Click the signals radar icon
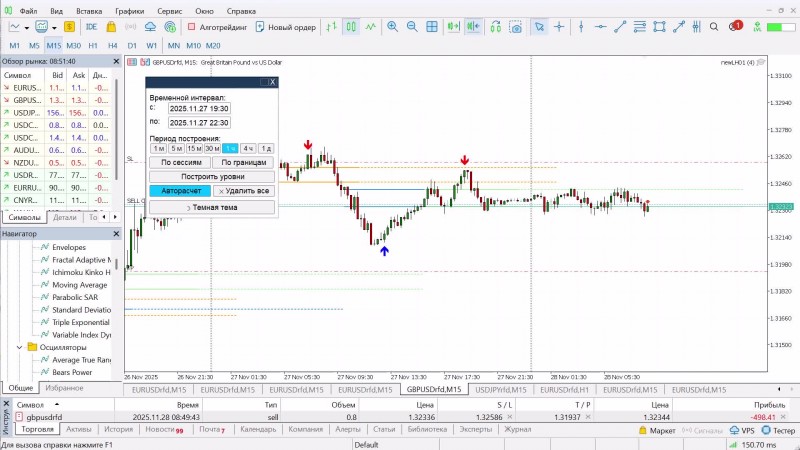 point(170,27)
